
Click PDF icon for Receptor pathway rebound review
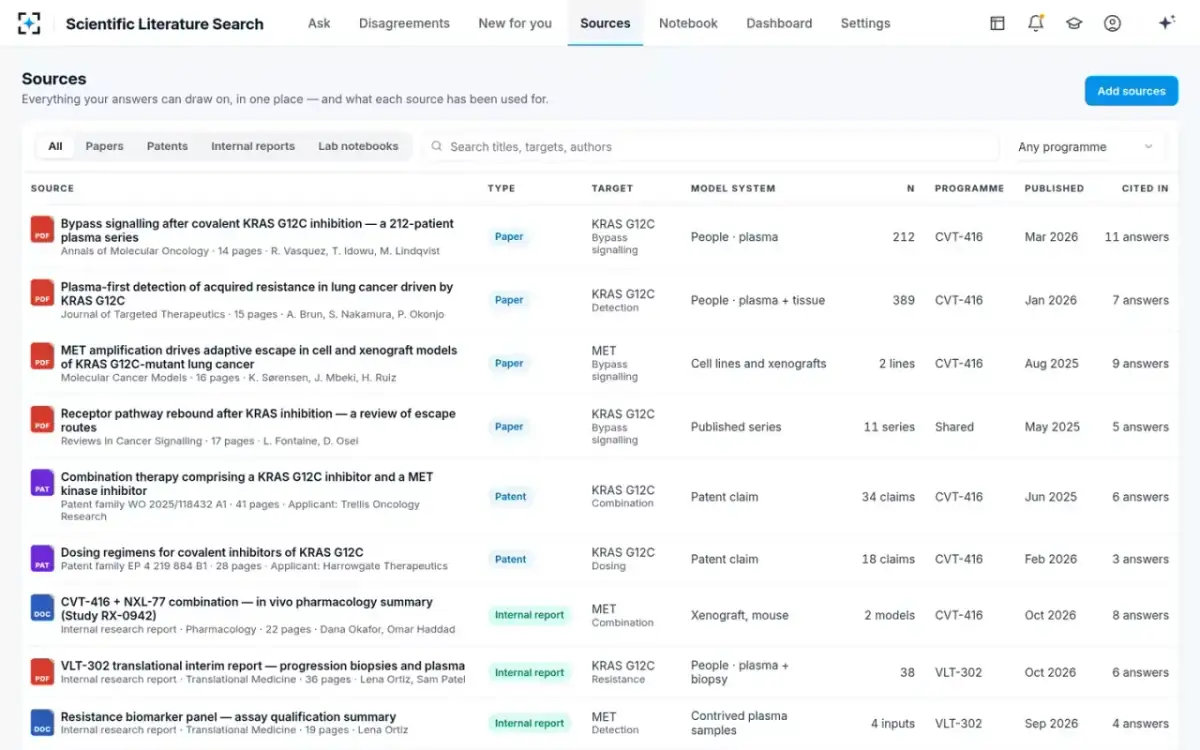(42, 420)
